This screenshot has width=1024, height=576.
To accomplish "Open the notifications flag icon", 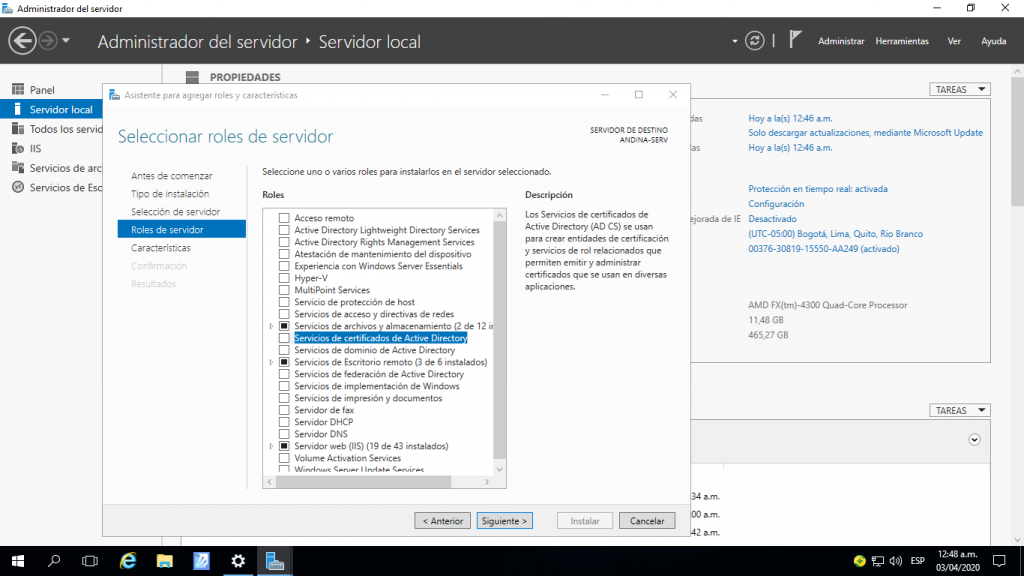I will tap(794, 40).
